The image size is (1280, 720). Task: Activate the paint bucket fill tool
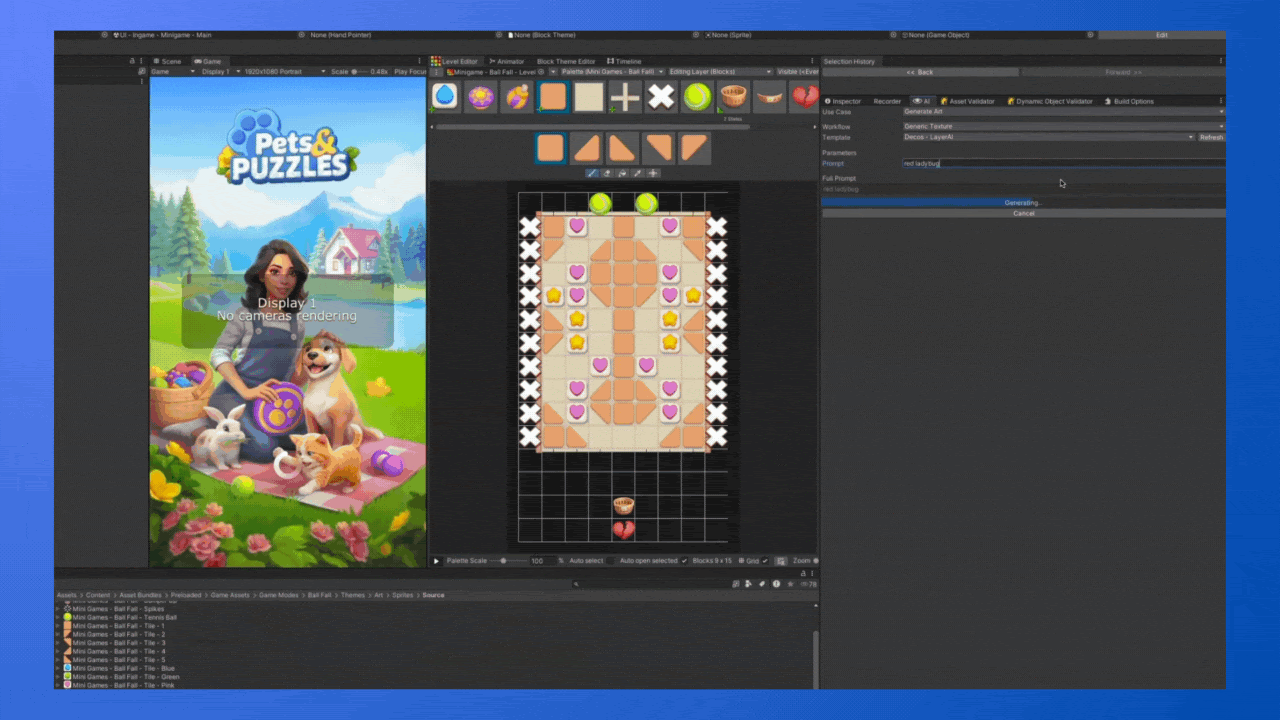(x=621, y=173)
